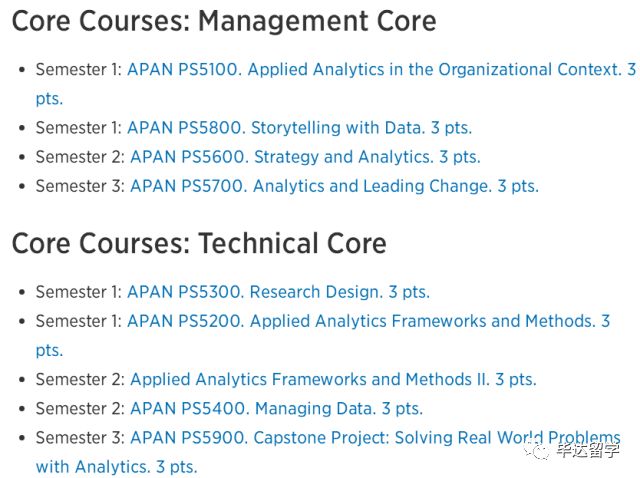Open APAN PS5900 Capstone Project link
The image size is (640, 478).
[375, 438]
